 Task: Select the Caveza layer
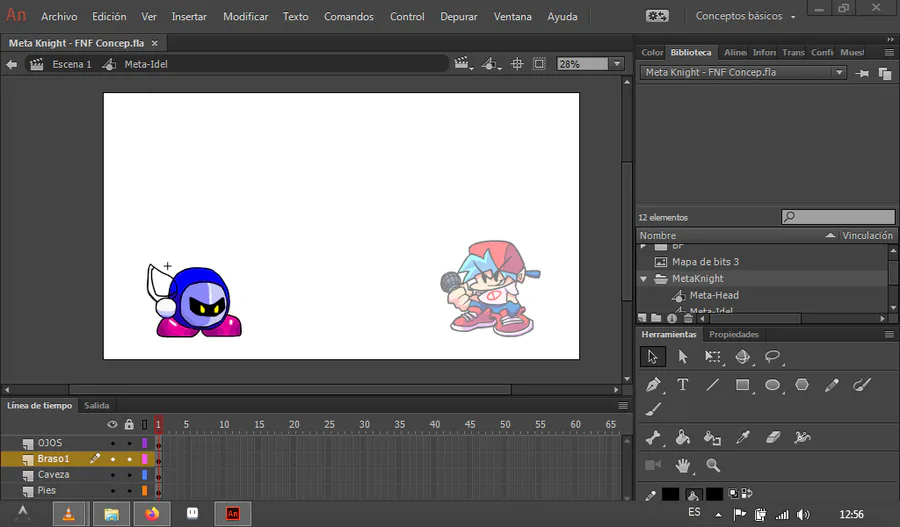click(x=53, y=475)
